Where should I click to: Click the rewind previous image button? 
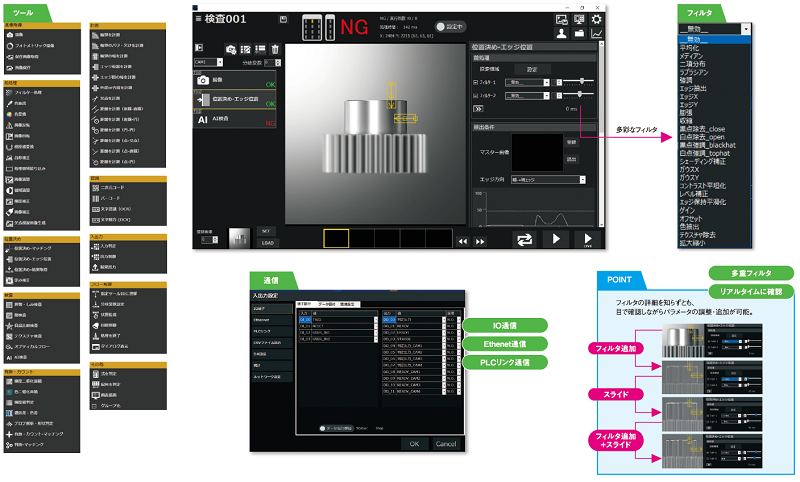coord(462,240)
